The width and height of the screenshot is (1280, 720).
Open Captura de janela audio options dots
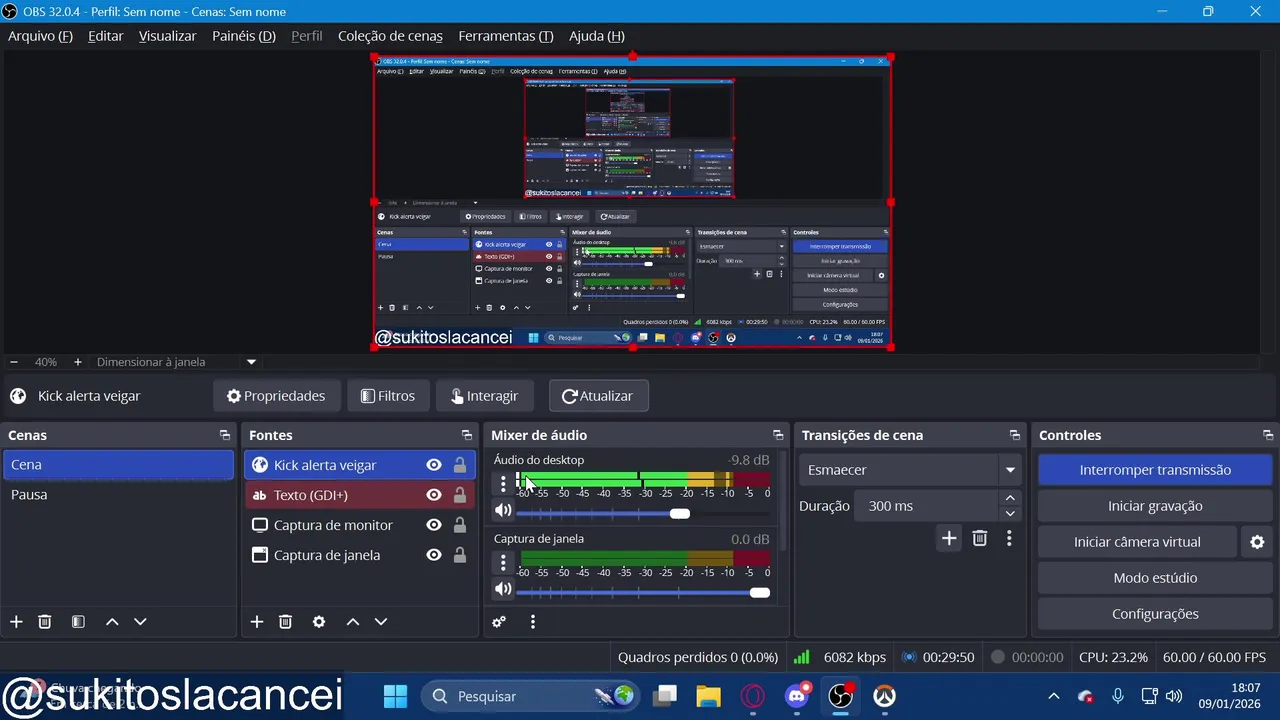coord(503,563)
